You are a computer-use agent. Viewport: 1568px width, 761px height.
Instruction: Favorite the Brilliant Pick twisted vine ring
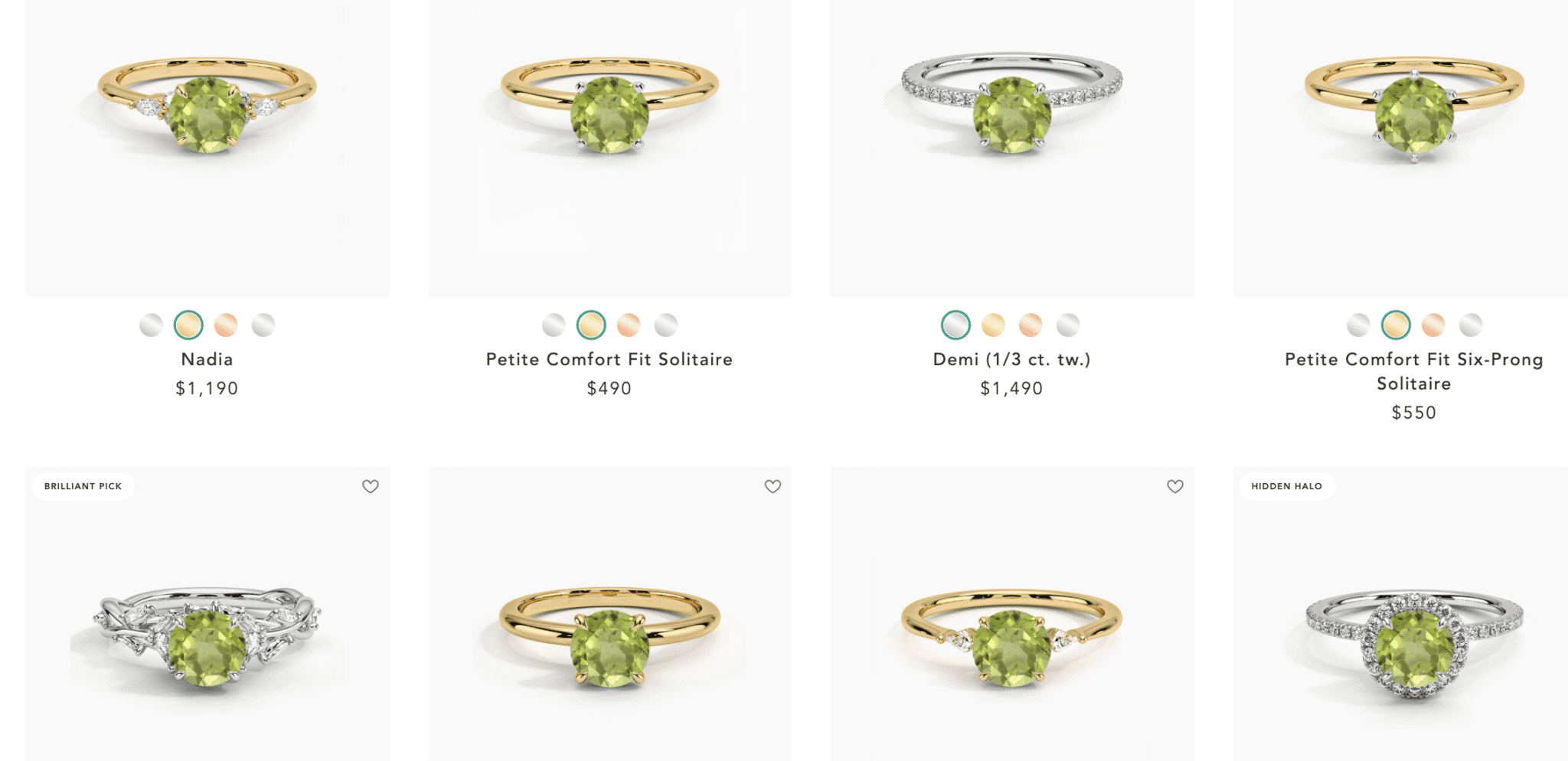click(x=371, y=486)
